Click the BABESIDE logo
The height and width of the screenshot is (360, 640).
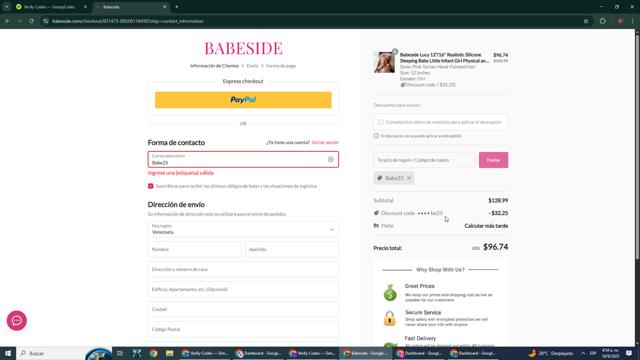pyautogui.click(x=243, y=48)
